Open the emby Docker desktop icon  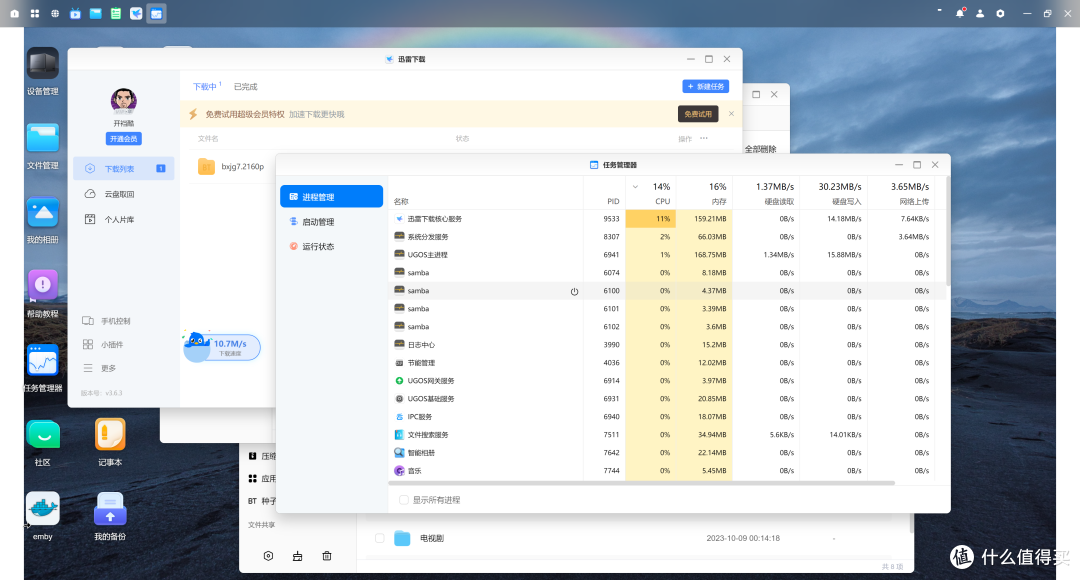(x=43, y=508)
